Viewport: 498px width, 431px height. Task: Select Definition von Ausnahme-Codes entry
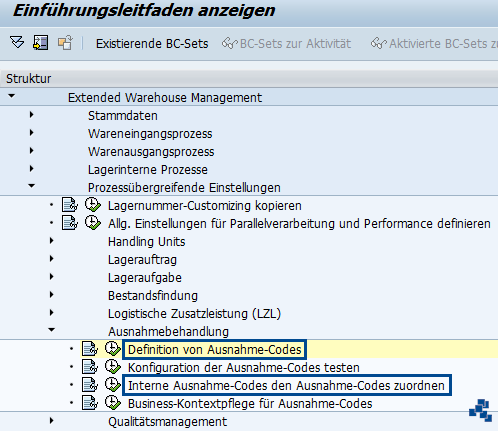pyautogui.click(x=214, y=350)
